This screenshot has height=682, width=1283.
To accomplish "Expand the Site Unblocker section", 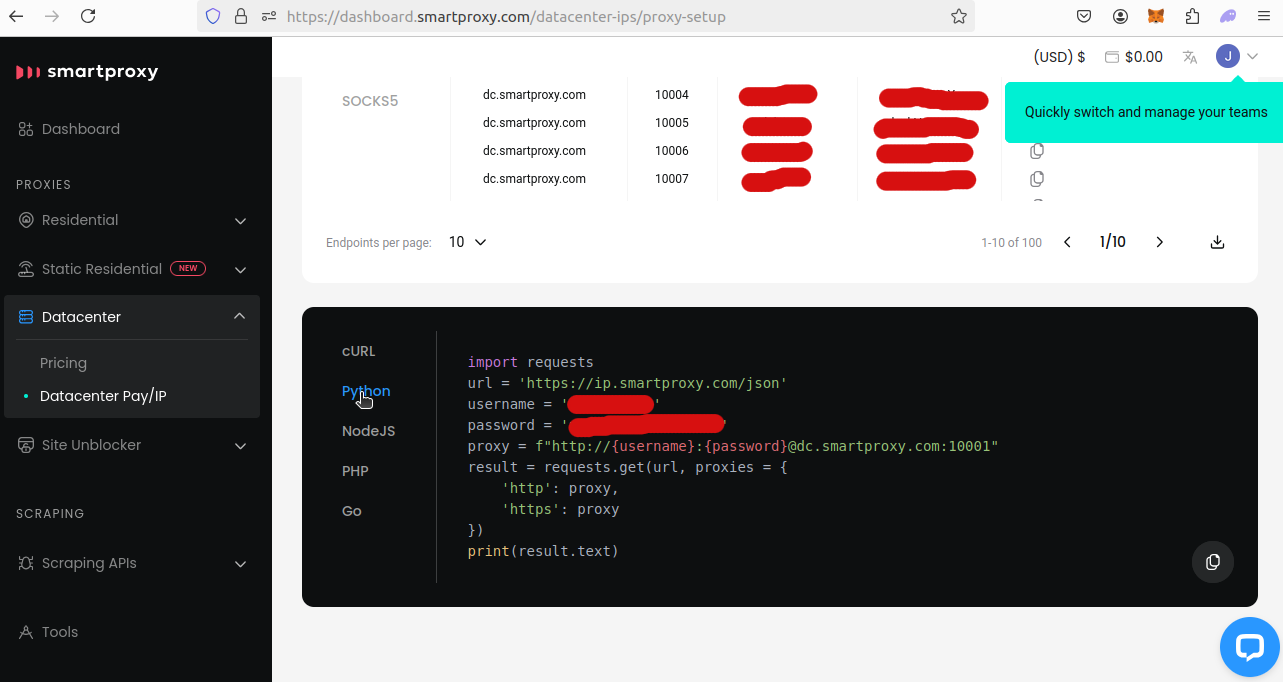I will 240,446.
